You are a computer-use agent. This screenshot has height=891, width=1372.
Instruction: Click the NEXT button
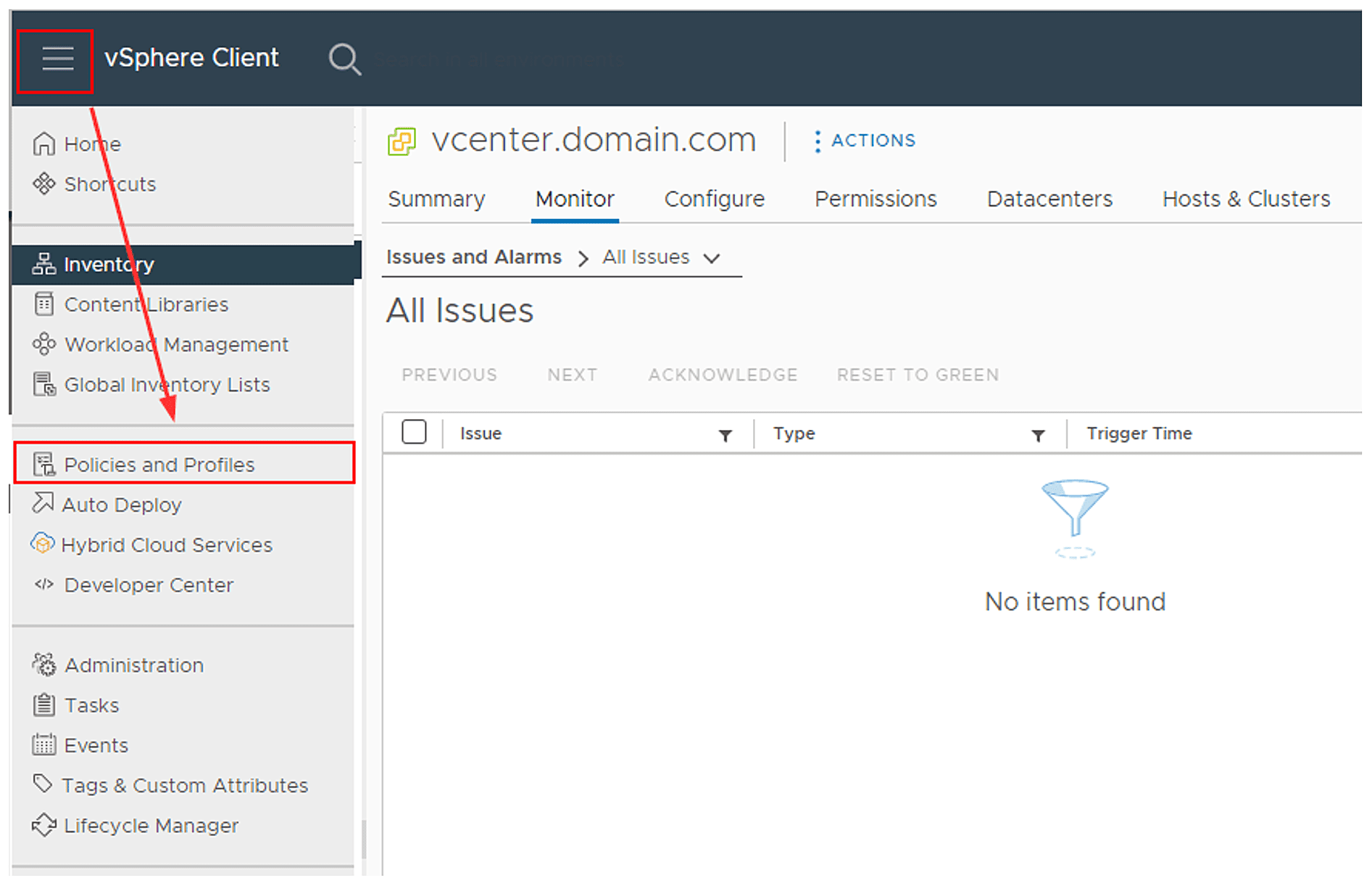[572, 375]
